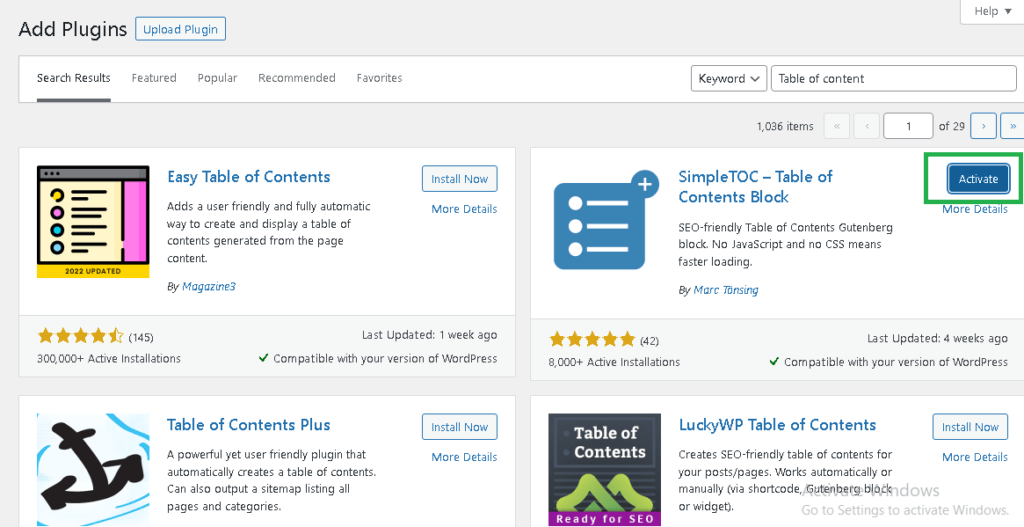Open the Recommended plugins tab
The height and width of the screenshot is (527, 1024).
coord(296,78)
